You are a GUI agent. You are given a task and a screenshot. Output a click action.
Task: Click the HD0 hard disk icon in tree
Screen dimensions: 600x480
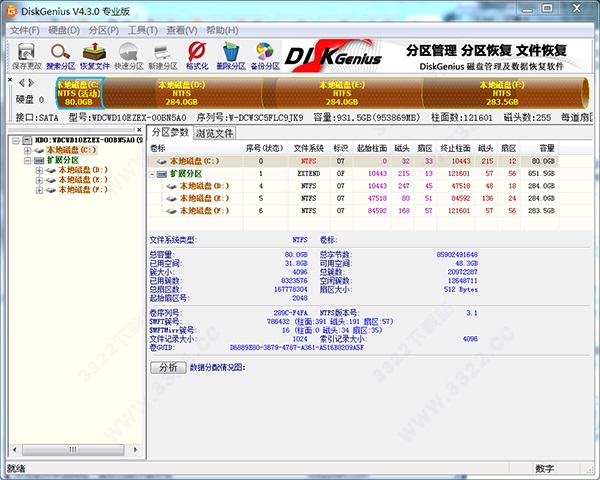click(x=27, y=140)
